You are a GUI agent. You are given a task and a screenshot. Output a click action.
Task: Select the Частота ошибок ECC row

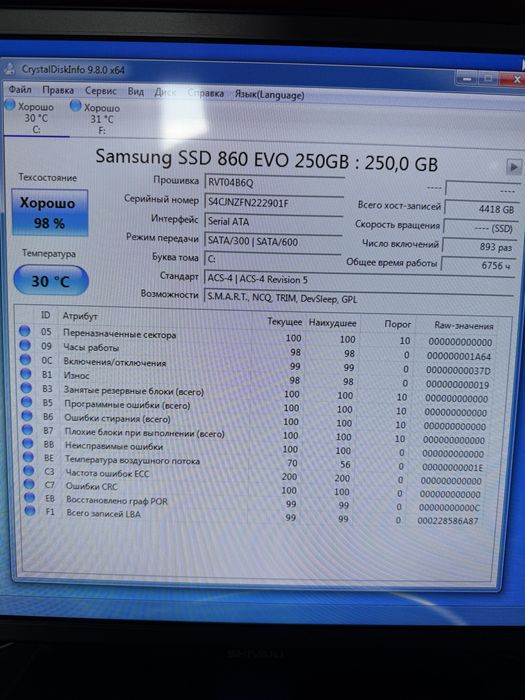257,475
